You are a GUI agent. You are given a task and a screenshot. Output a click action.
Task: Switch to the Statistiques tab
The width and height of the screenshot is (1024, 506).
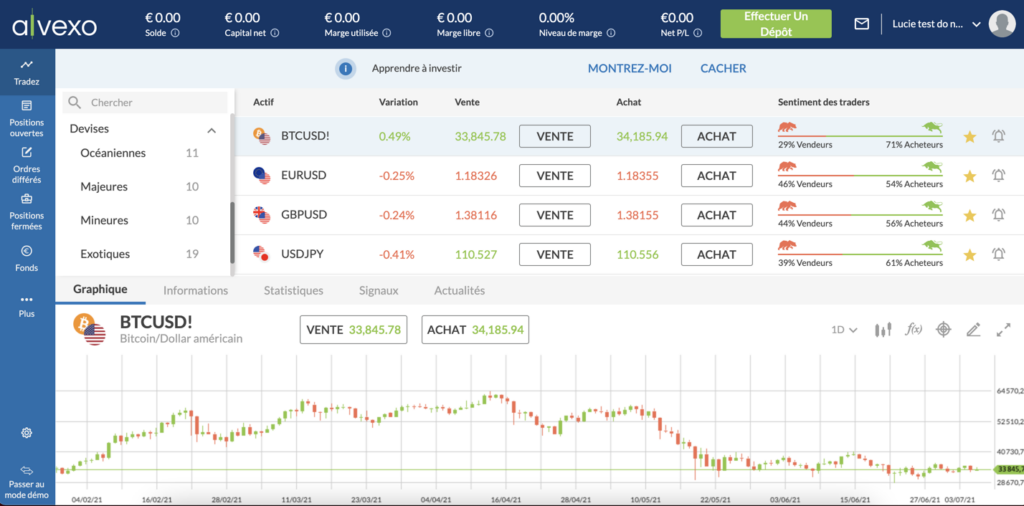click(x=293, y=291)
